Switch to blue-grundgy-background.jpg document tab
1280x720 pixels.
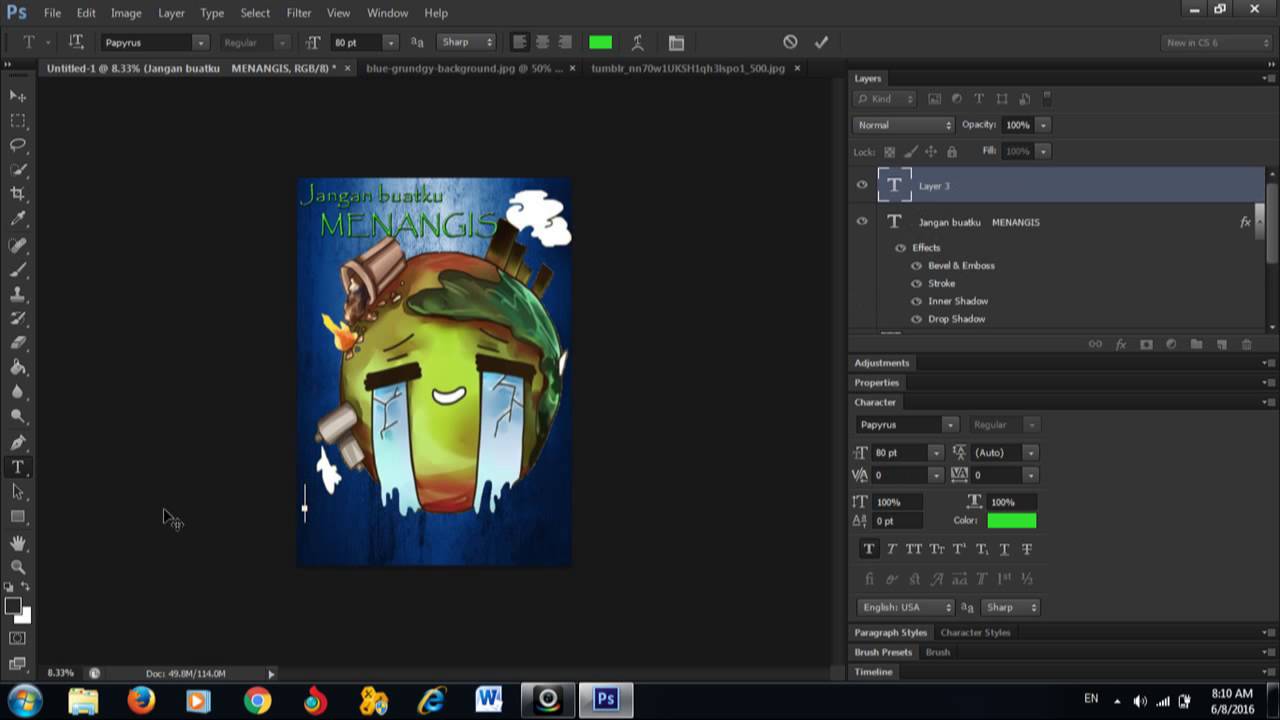click(465, 68)
